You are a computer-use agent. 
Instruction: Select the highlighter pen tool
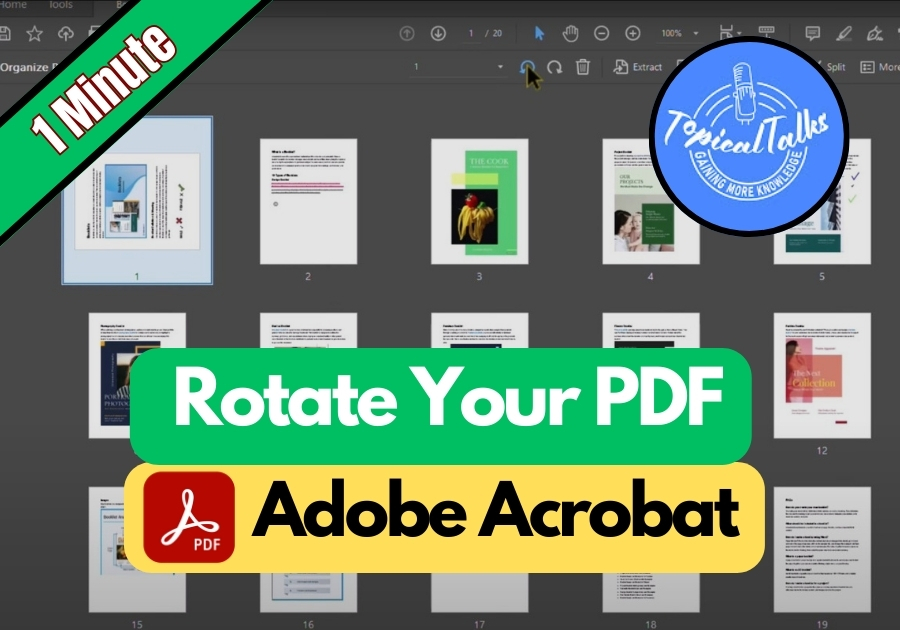pyautogui.click(x=843, y=33)
